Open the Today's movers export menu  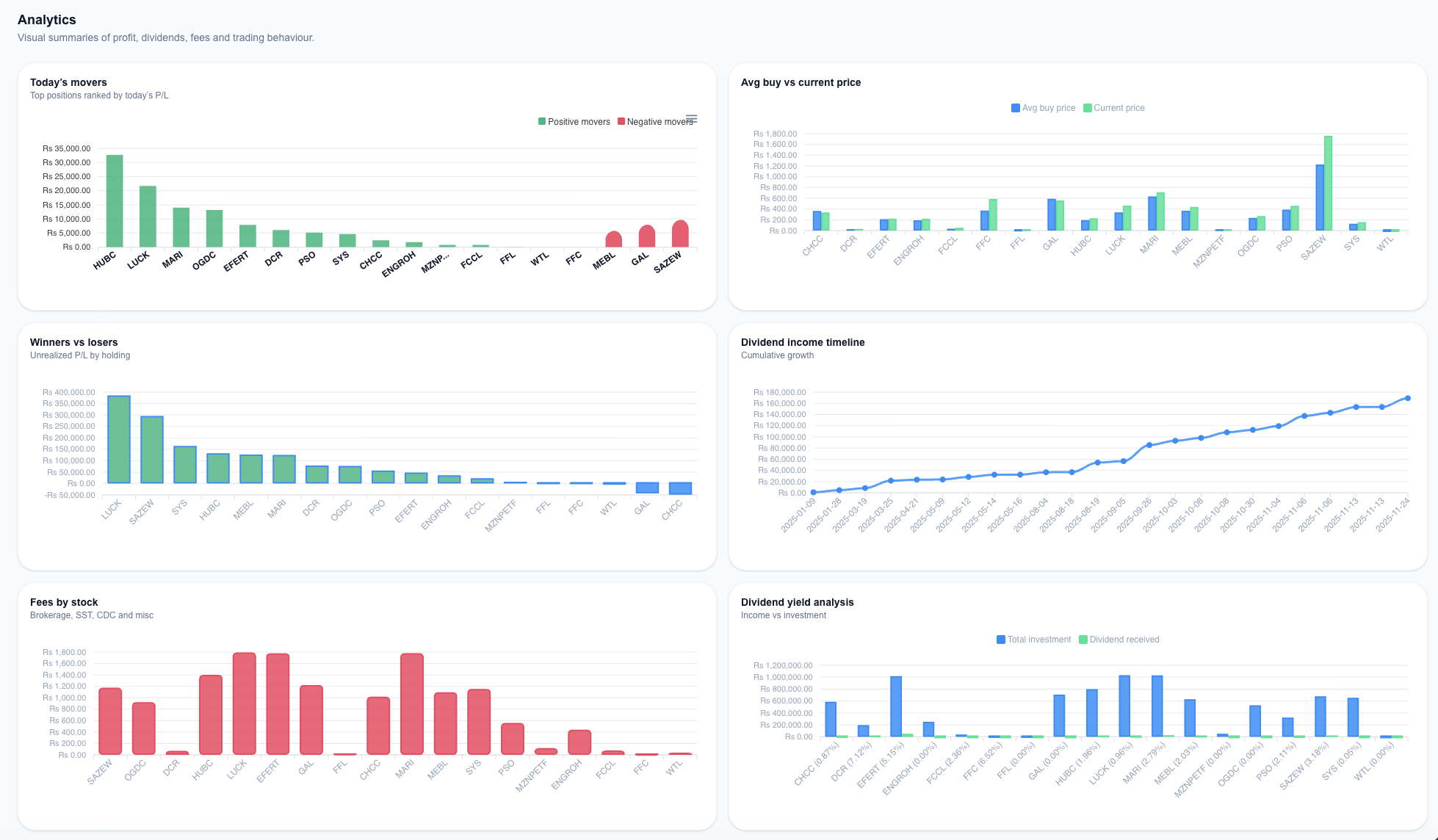tap(691, 118)
